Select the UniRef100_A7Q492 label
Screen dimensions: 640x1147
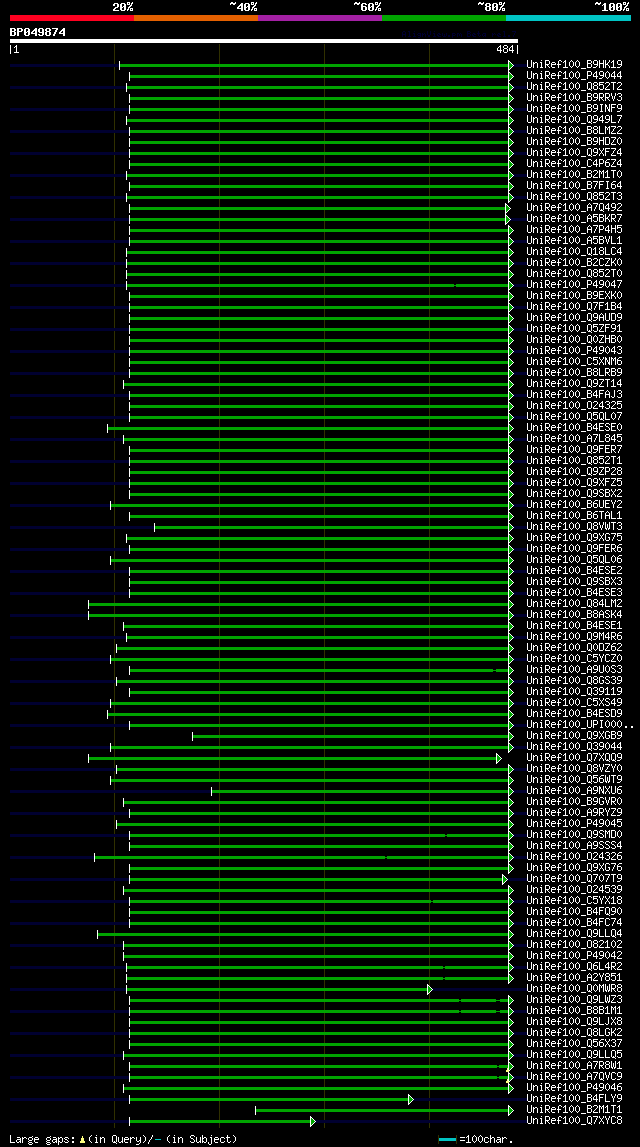coord(574,208)
